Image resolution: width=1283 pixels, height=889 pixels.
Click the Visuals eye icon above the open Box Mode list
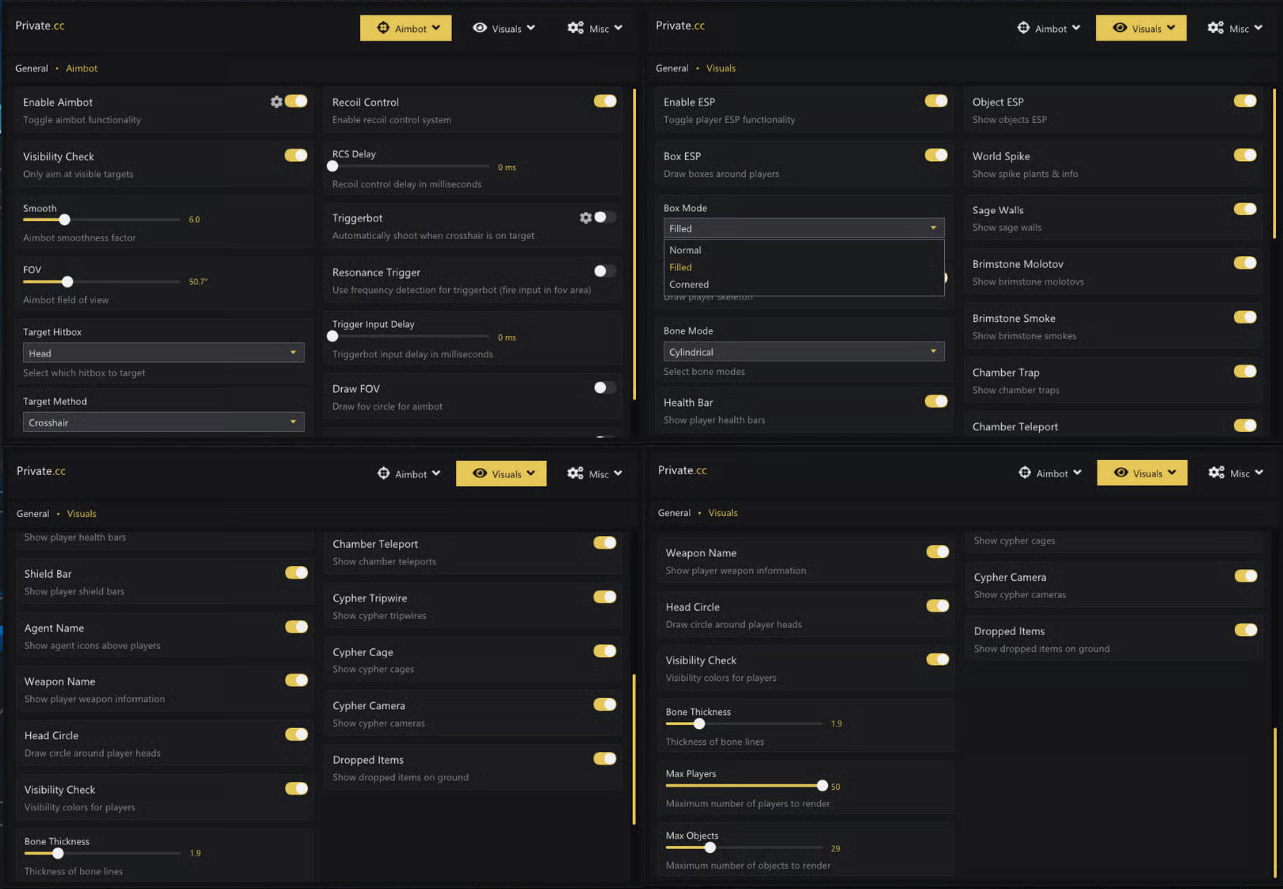point(1120,28)
